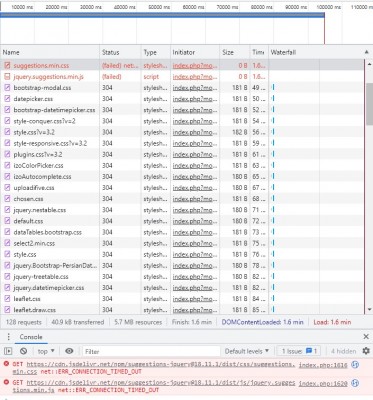373x400 pixels.
Task: Click the datepicker.css file icon
Action: pyautogui.click(x=7, y=99)
